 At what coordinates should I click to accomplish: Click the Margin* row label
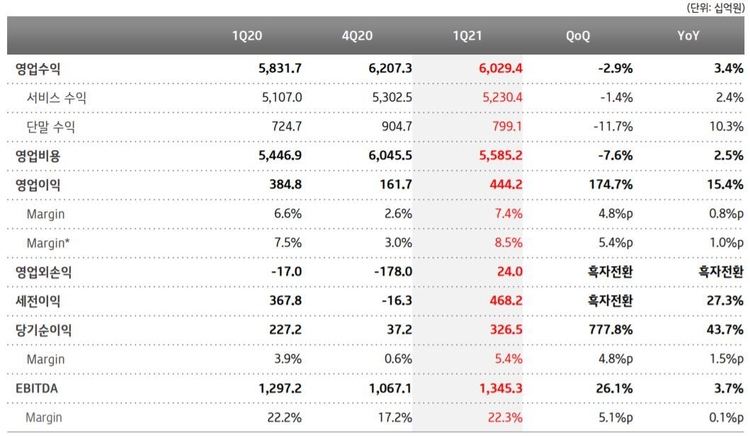coord(50,243)
